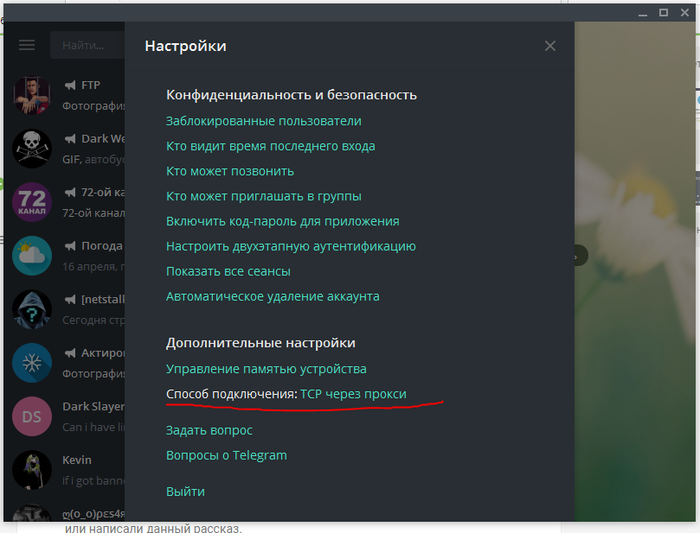The height and width of the screenshot is (533, 700).
Task: Click Настроить двухэтапную аутентификацию
Action: pyautogui.click(x=290, y=246)
